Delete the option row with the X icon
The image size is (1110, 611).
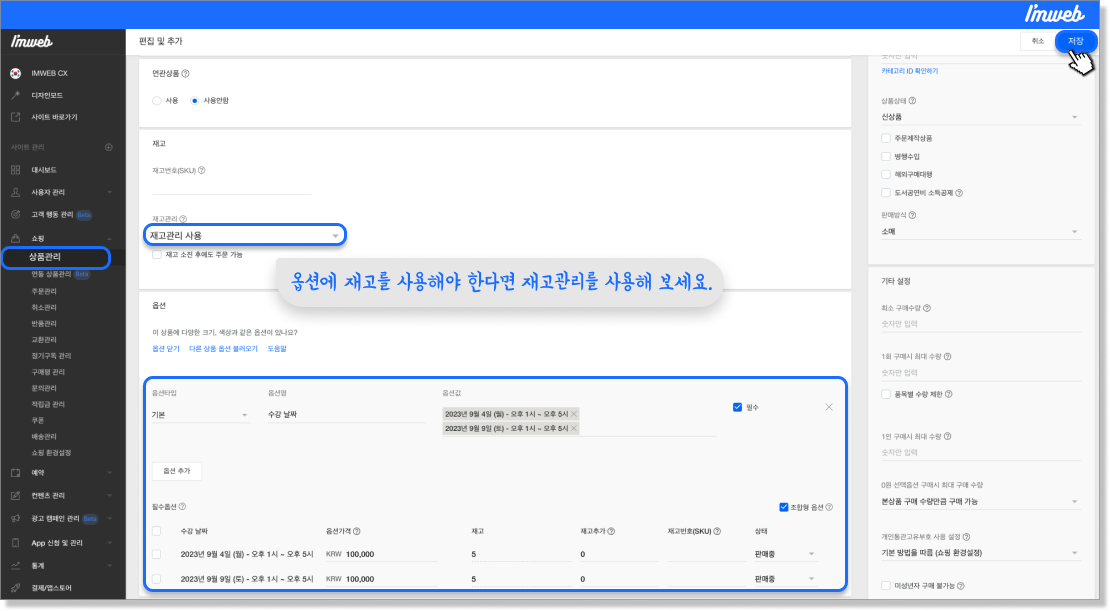[828, 407]
